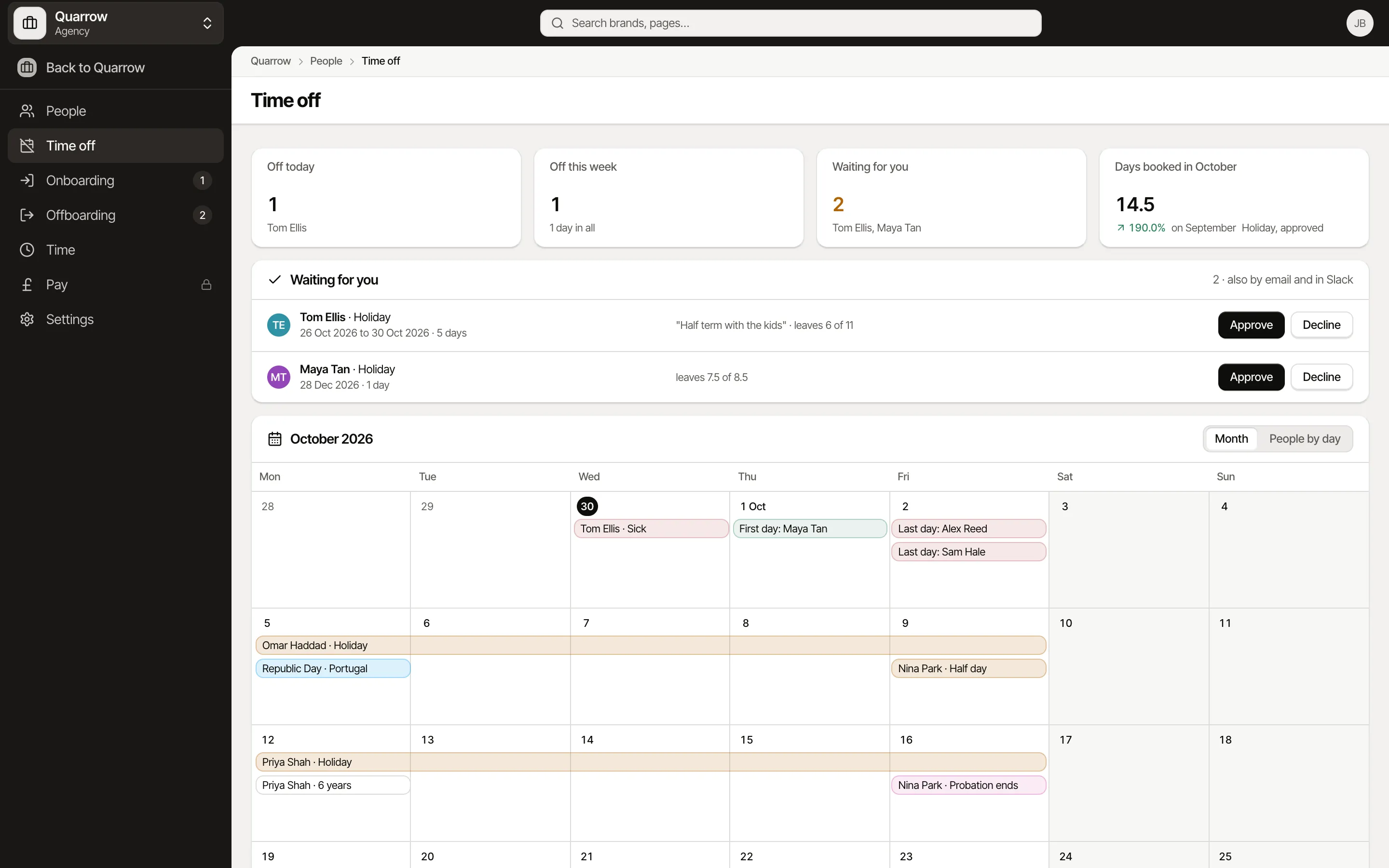Switch calendar to Month view
The image size is (1389, 868).
click(1231, 439)
